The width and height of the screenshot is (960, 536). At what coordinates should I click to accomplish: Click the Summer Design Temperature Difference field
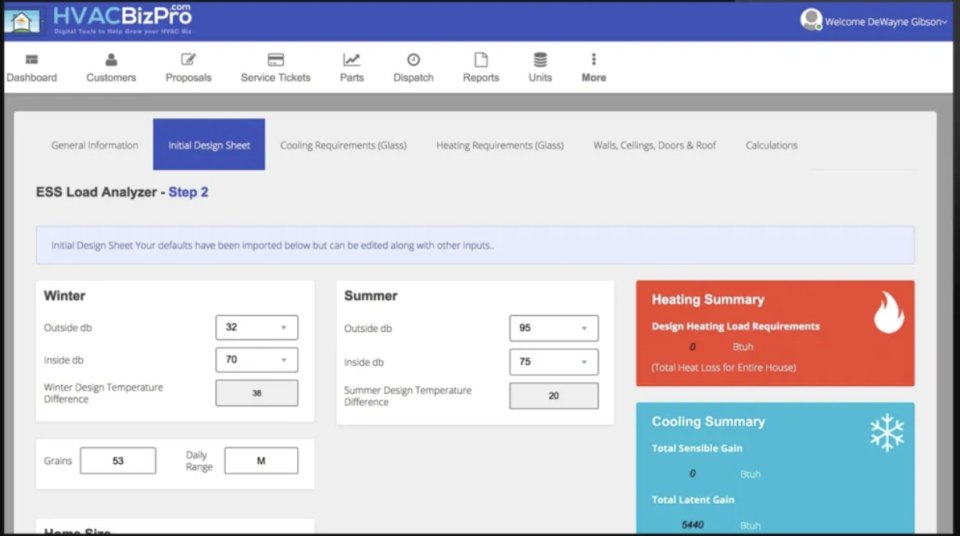coord(553,396)
